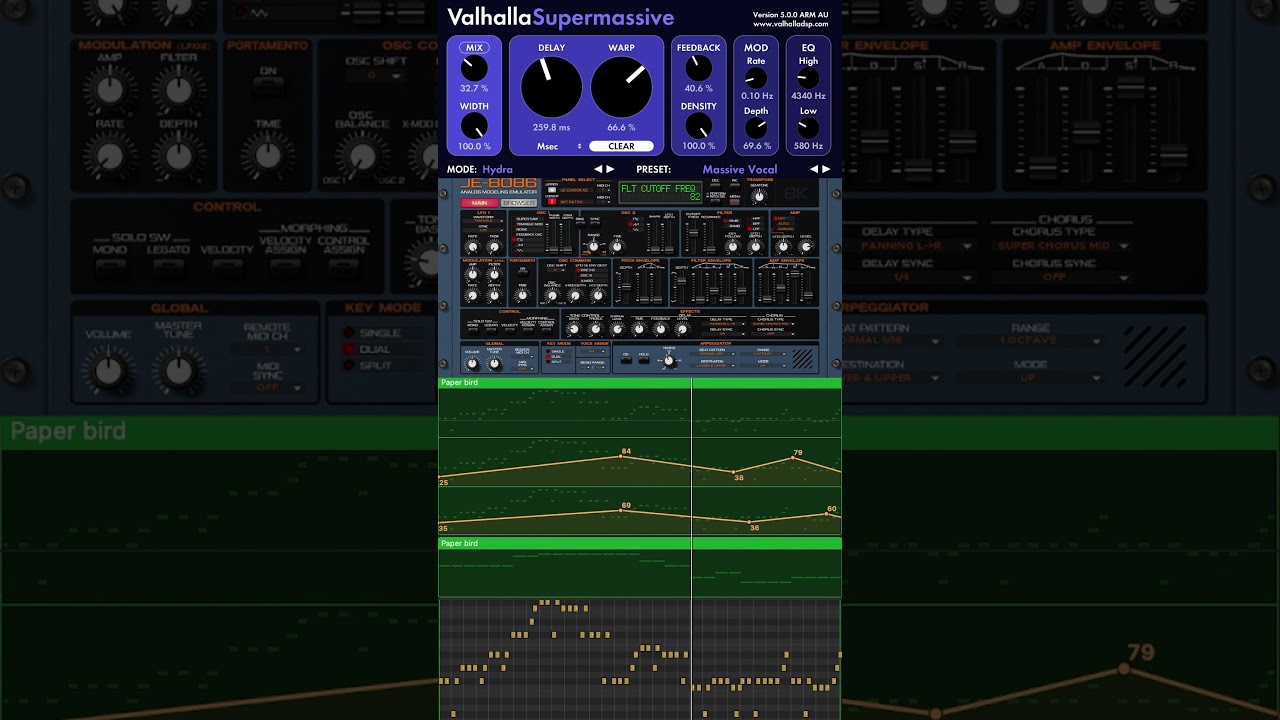Open the Voice Assign dropdown

click(592, 352)
